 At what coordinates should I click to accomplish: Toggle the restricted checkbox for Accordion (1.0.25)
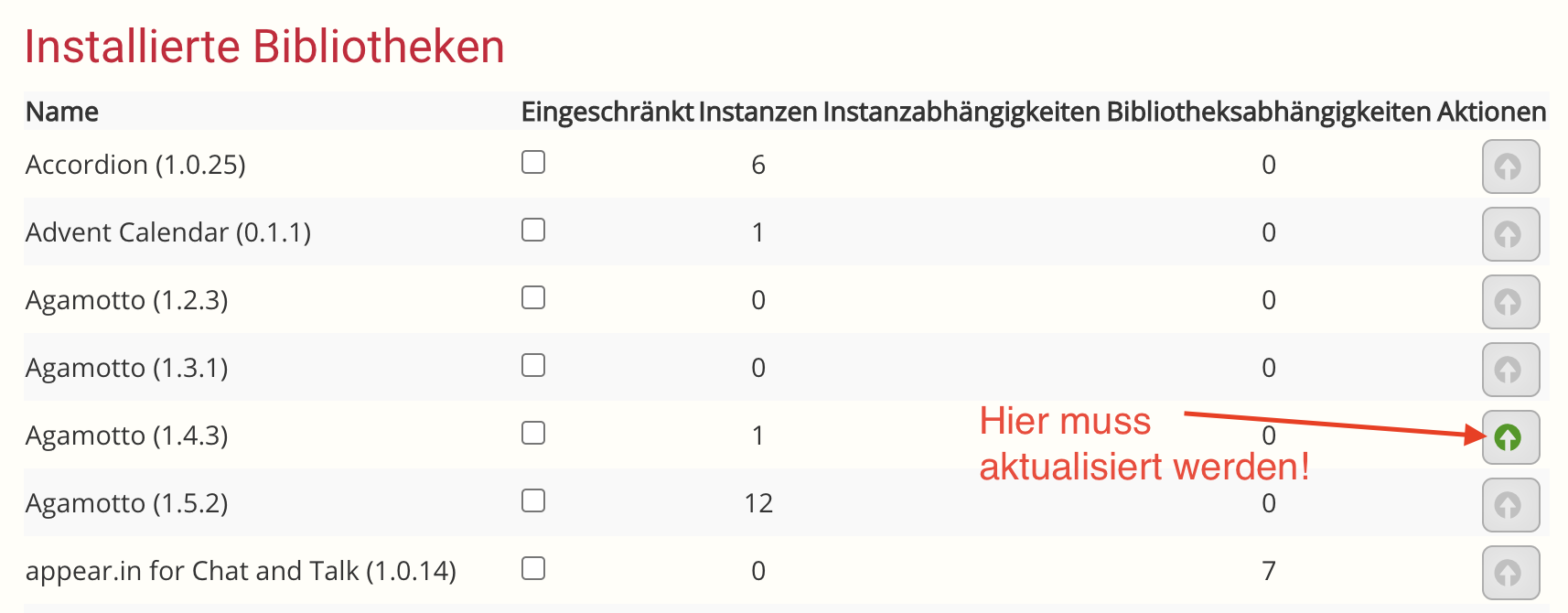point(533,162)
